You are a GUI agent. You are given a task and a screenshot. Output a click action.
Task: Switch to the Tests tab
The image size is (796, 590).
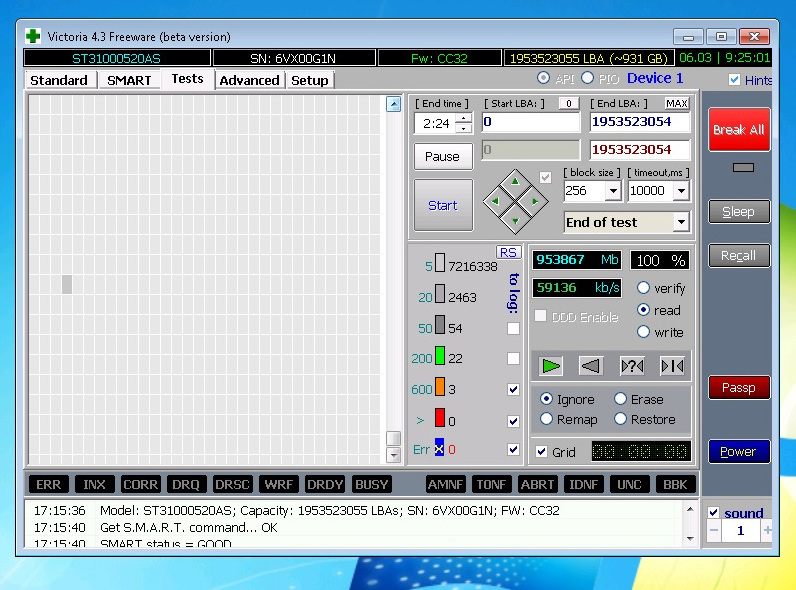coord(187,79)
